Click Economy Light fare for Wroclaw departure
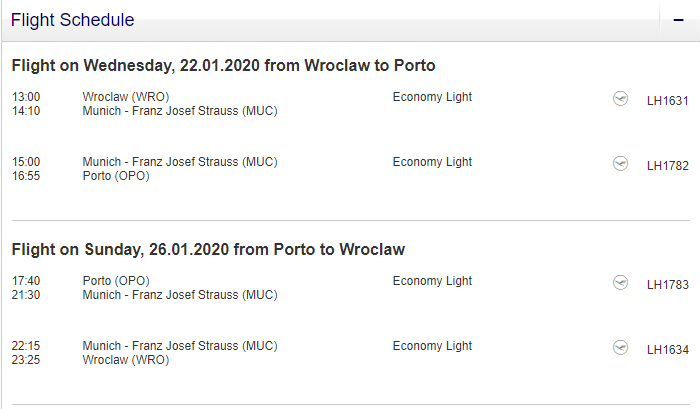This screenshot has height=409, width=700. pyautogui.click(x=432, y=97)
